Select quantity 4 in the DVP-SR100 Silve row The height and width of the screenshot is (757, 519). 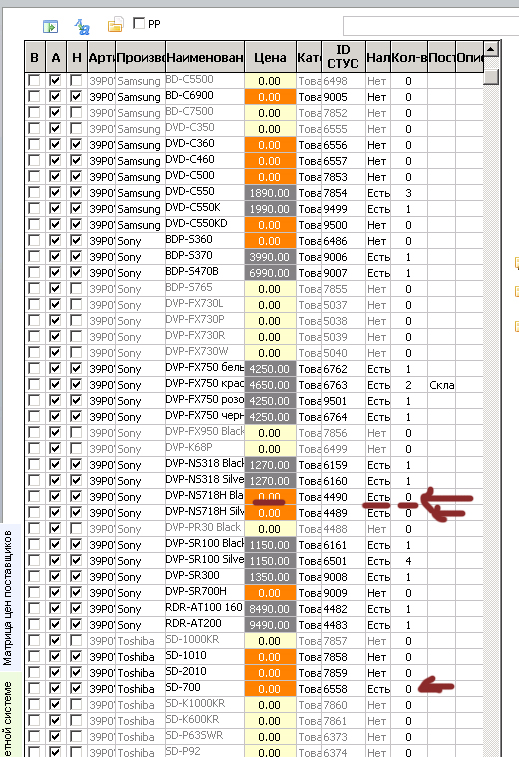pos(408,561)
